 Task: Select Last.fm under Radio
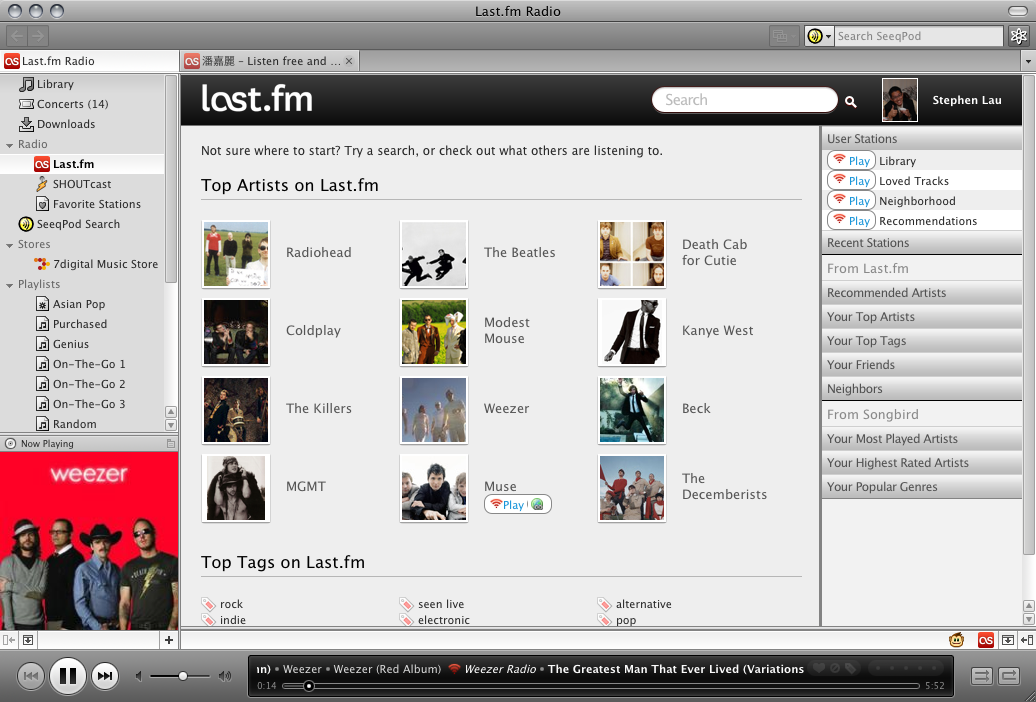pyautogui.click(x=82, y=164)
